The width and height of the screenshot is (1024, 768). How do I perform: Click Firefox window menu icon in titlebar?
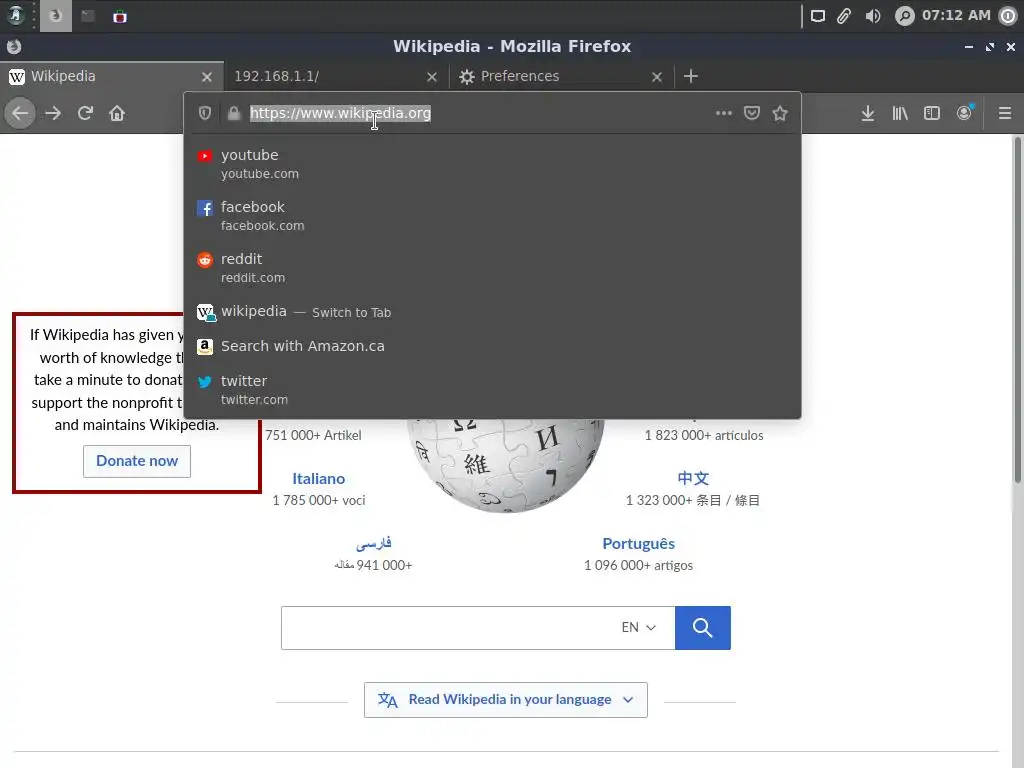point(14,46)
